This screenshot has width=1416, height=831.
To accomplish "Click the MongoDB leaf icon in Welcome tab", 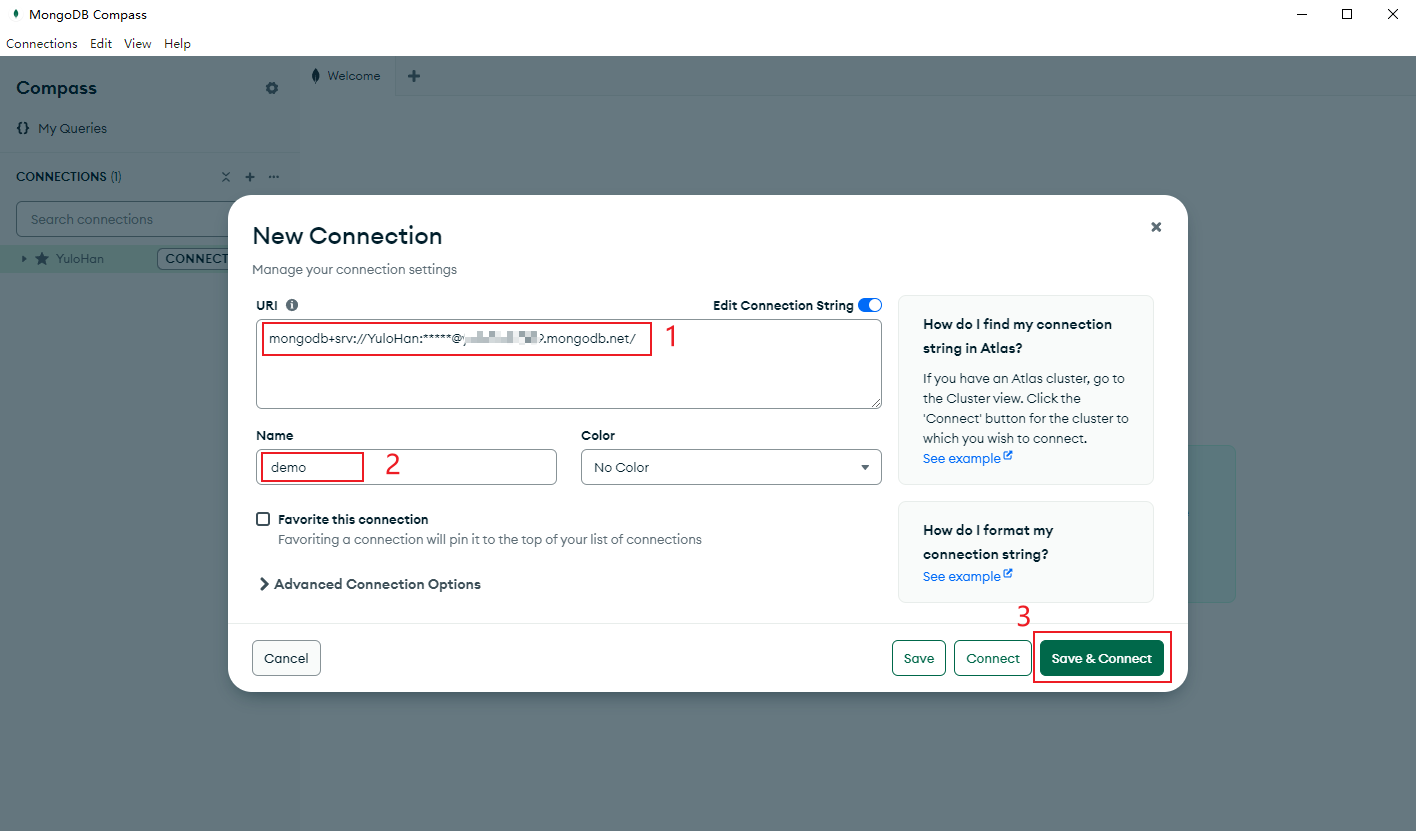I will tap(316, 76).
